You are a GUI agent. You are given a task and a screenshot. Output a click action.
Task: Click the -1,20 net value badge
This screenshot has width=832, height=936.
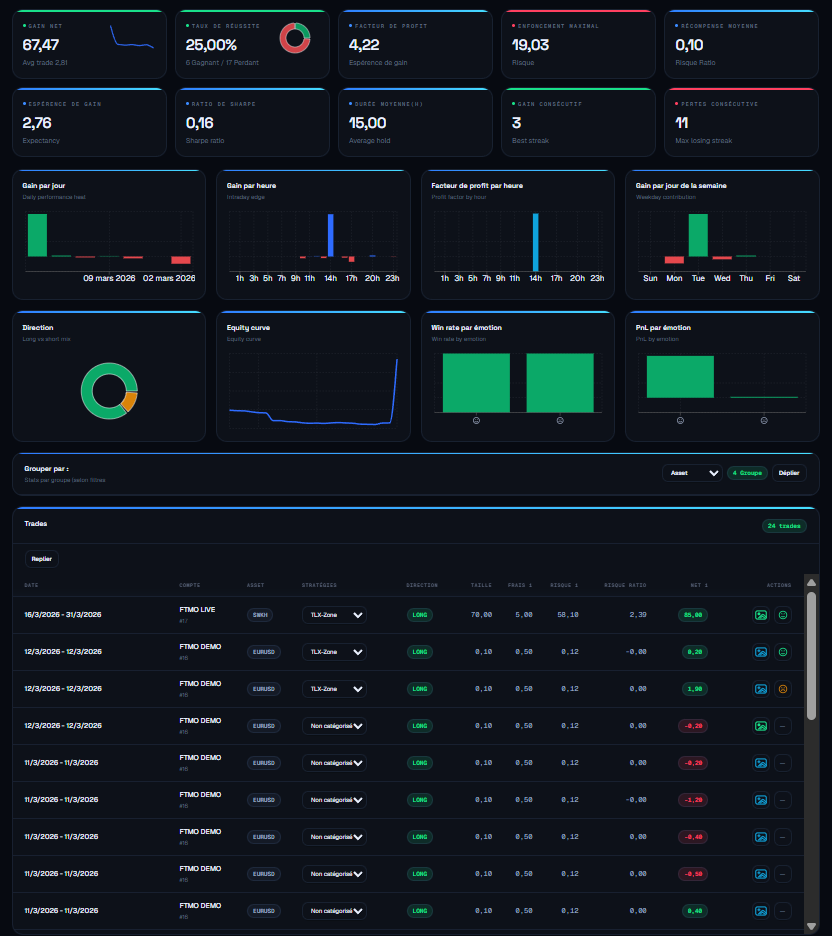tap(693, 800)
